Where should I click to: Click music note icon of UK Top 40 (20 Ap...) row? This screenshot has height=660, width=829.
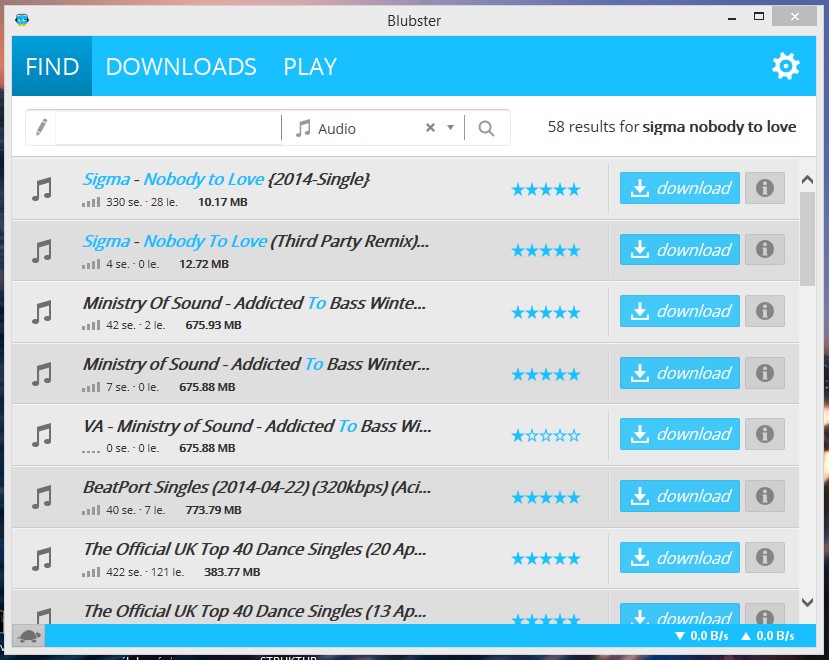42,559
